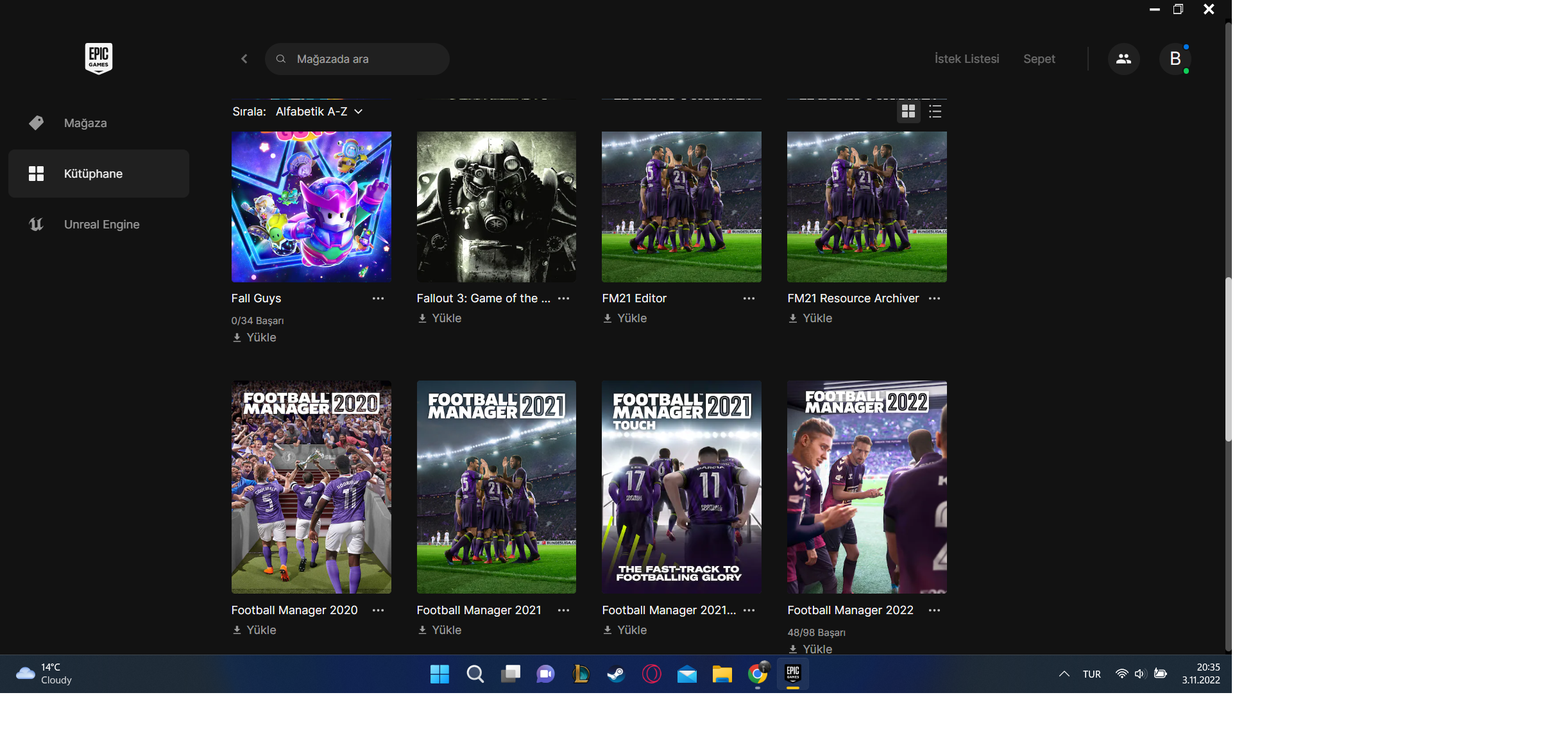Screen dimensions: 1568x729
Task: Open Windows taskbar search
Action: pyautogui.click(x=475, y=674)
